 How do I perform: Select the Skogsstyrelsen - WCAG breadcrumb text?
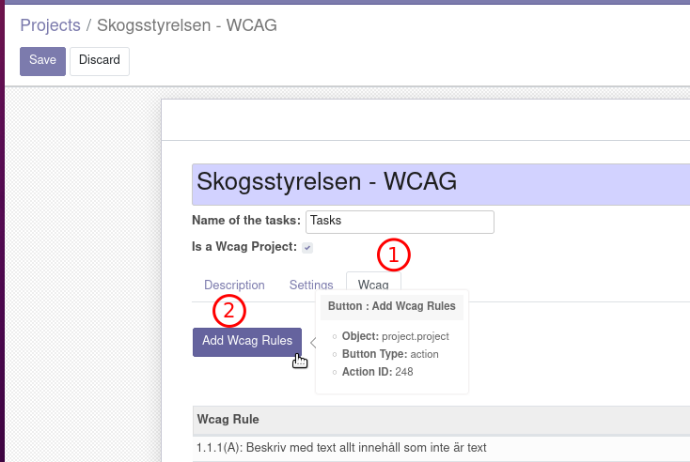(187, 25)
